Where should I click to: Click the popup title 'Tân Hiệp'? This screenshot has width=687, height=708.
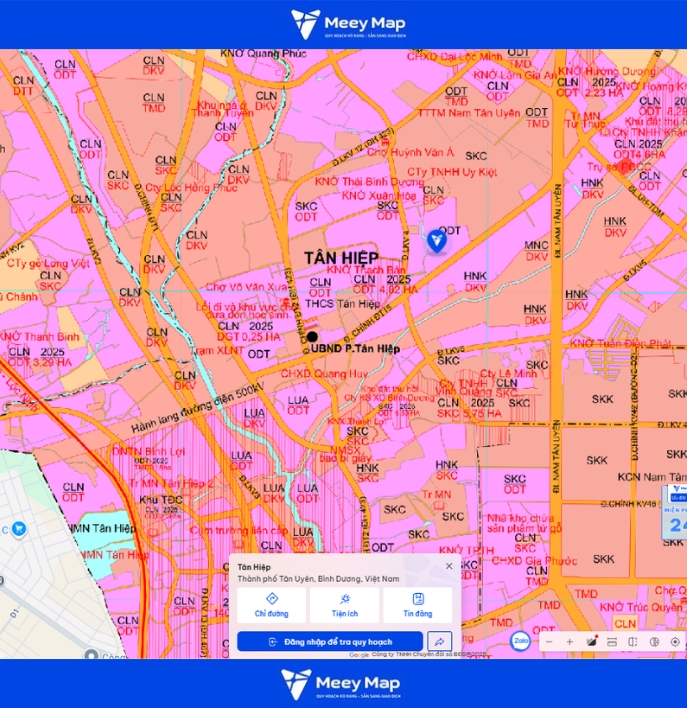pyautogui.click(x=254, y=567)
